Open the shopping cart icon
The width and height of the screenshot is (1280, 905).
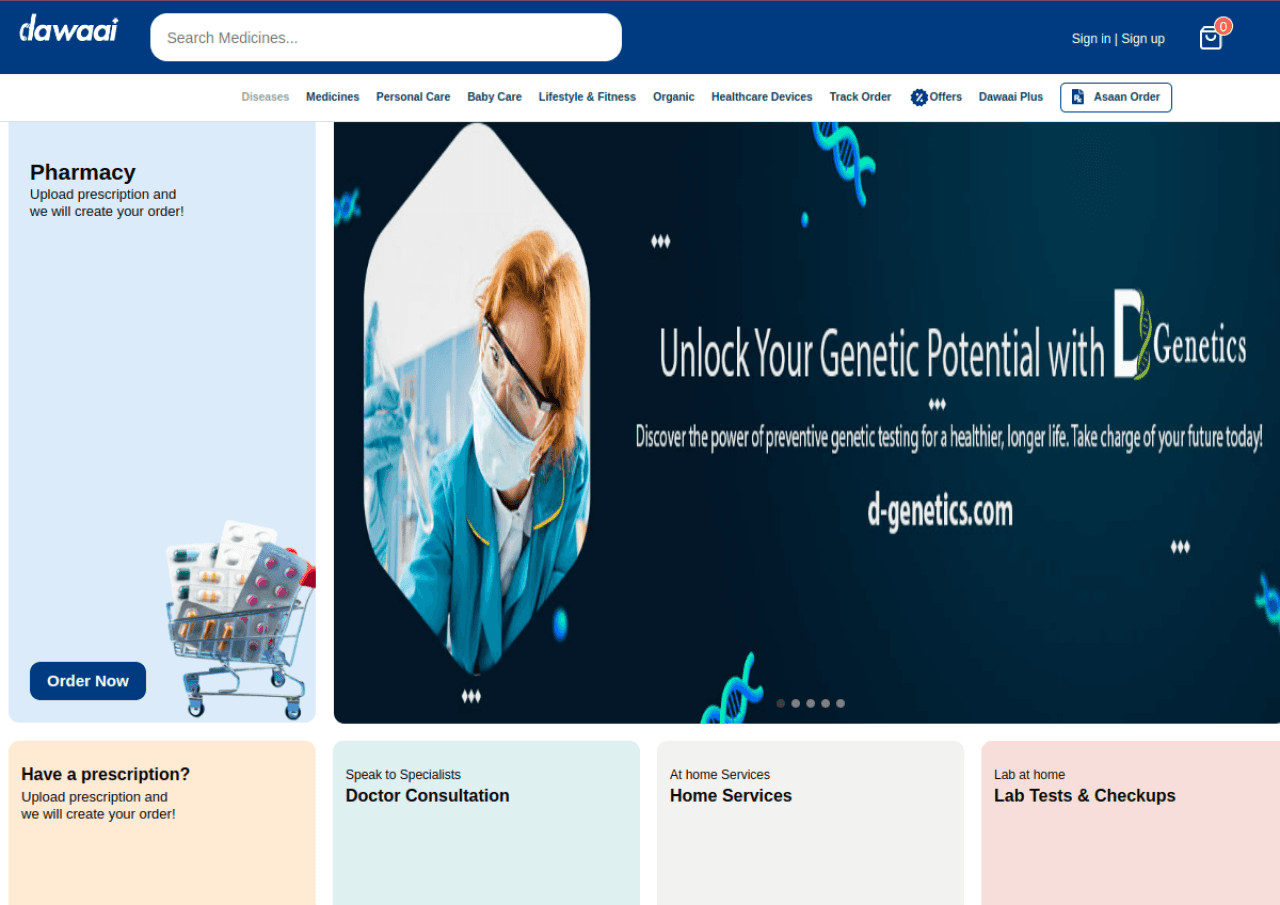point(1210,38)
